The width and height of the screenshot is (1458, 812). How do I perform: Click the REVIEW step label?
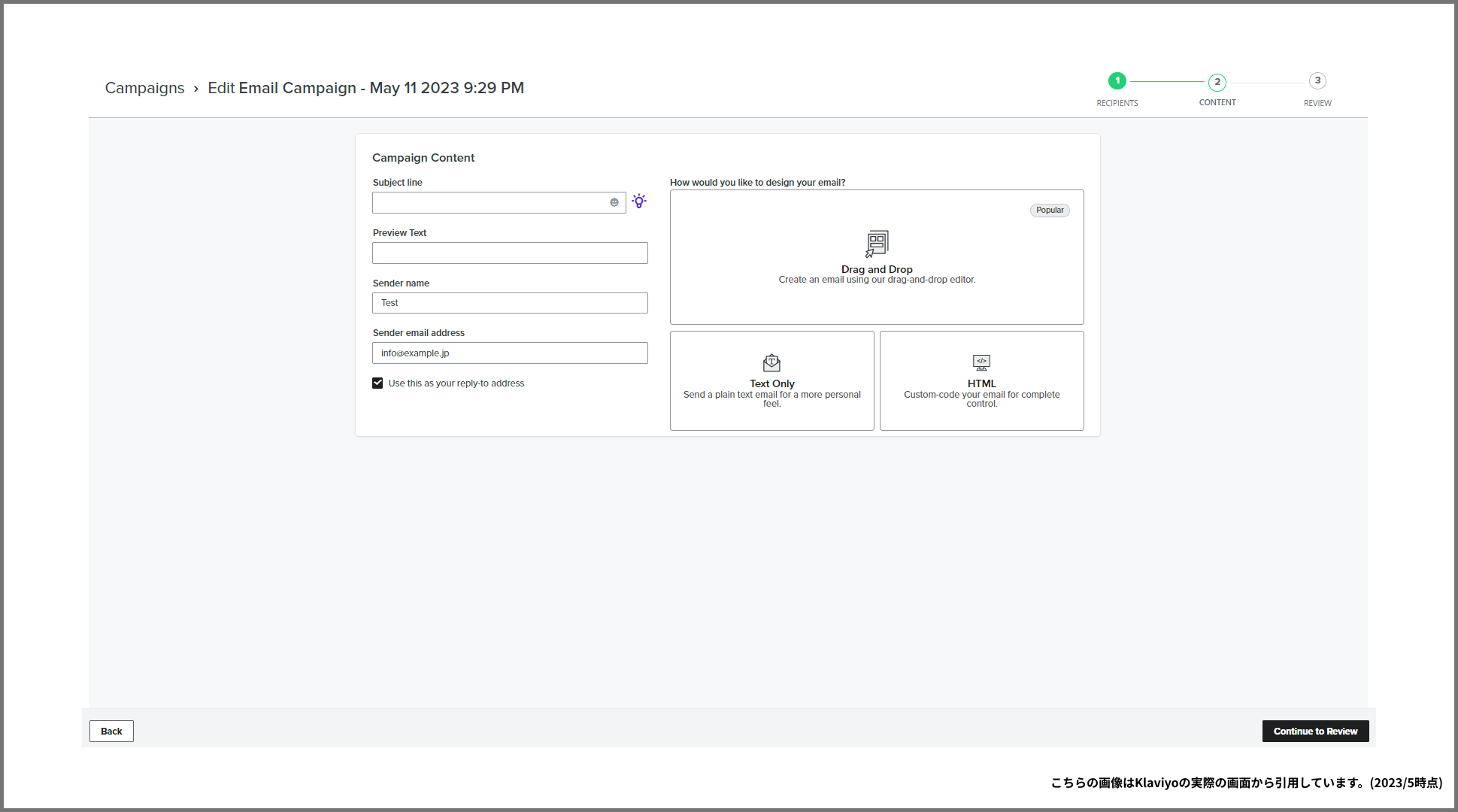tap(1317, 103)
